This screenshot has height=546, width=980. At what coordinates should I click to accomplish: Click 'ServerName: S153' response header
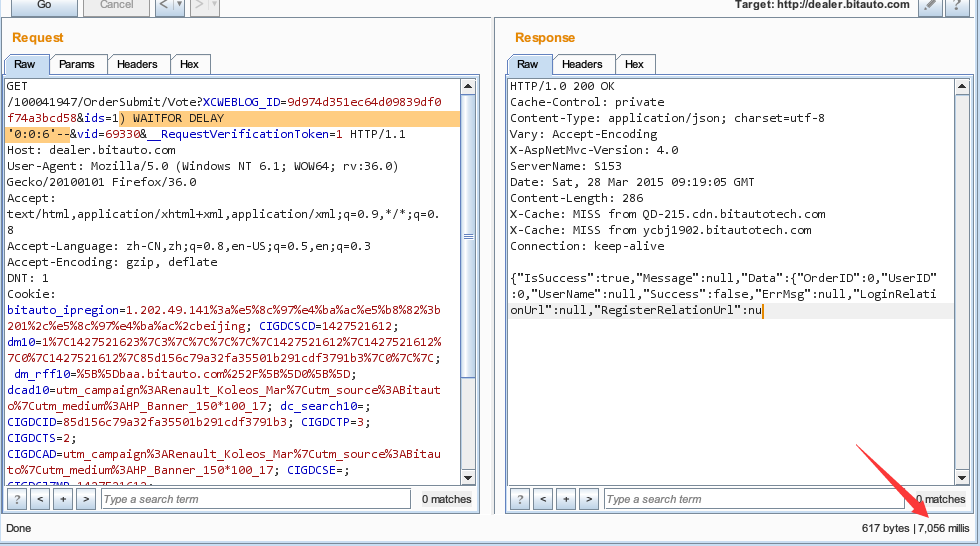tap(566, 166)
